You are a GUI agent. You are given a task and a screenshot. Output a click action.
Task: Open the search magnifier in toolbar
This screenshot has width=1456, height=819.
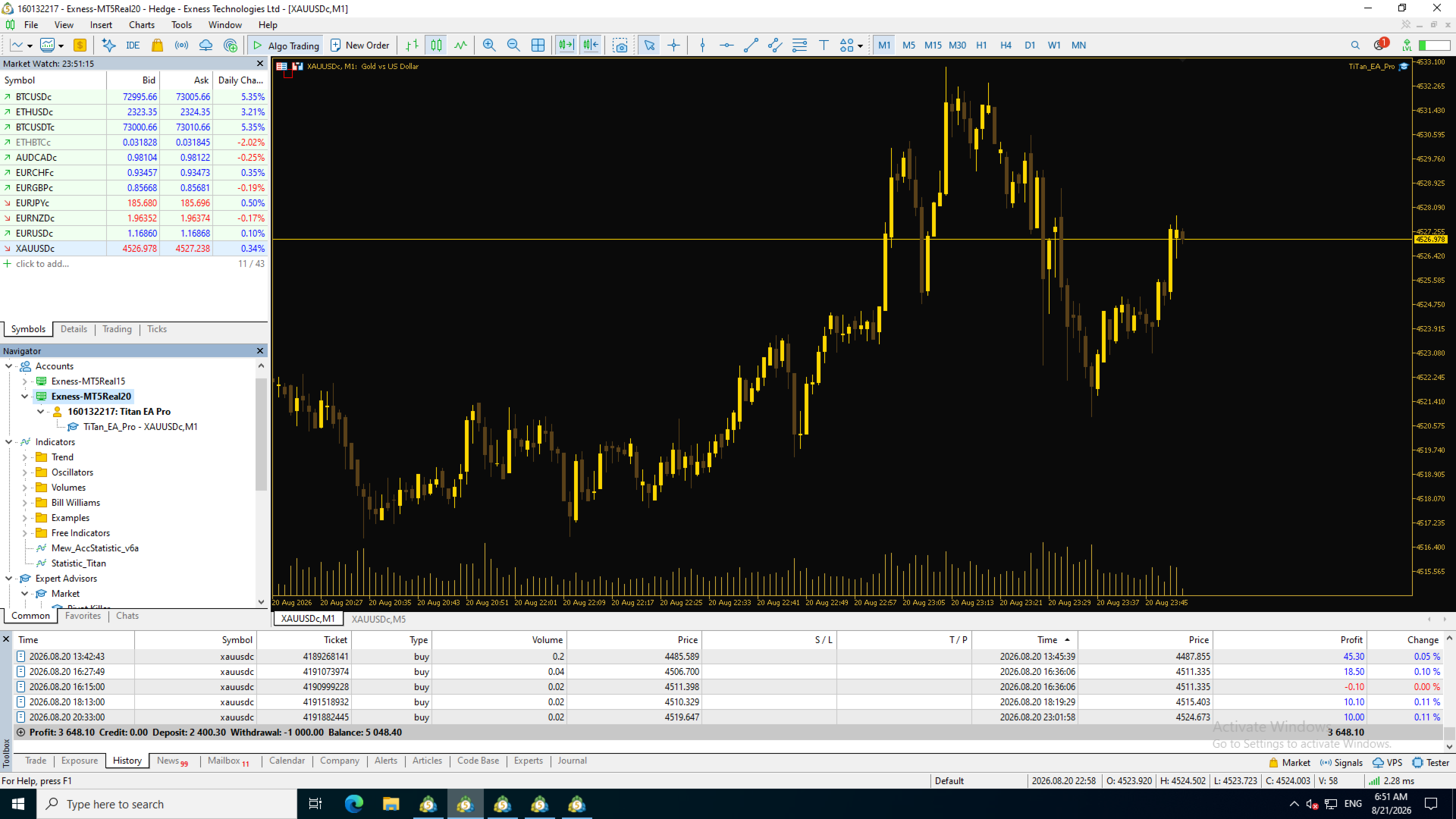[x=1355, y=45]
